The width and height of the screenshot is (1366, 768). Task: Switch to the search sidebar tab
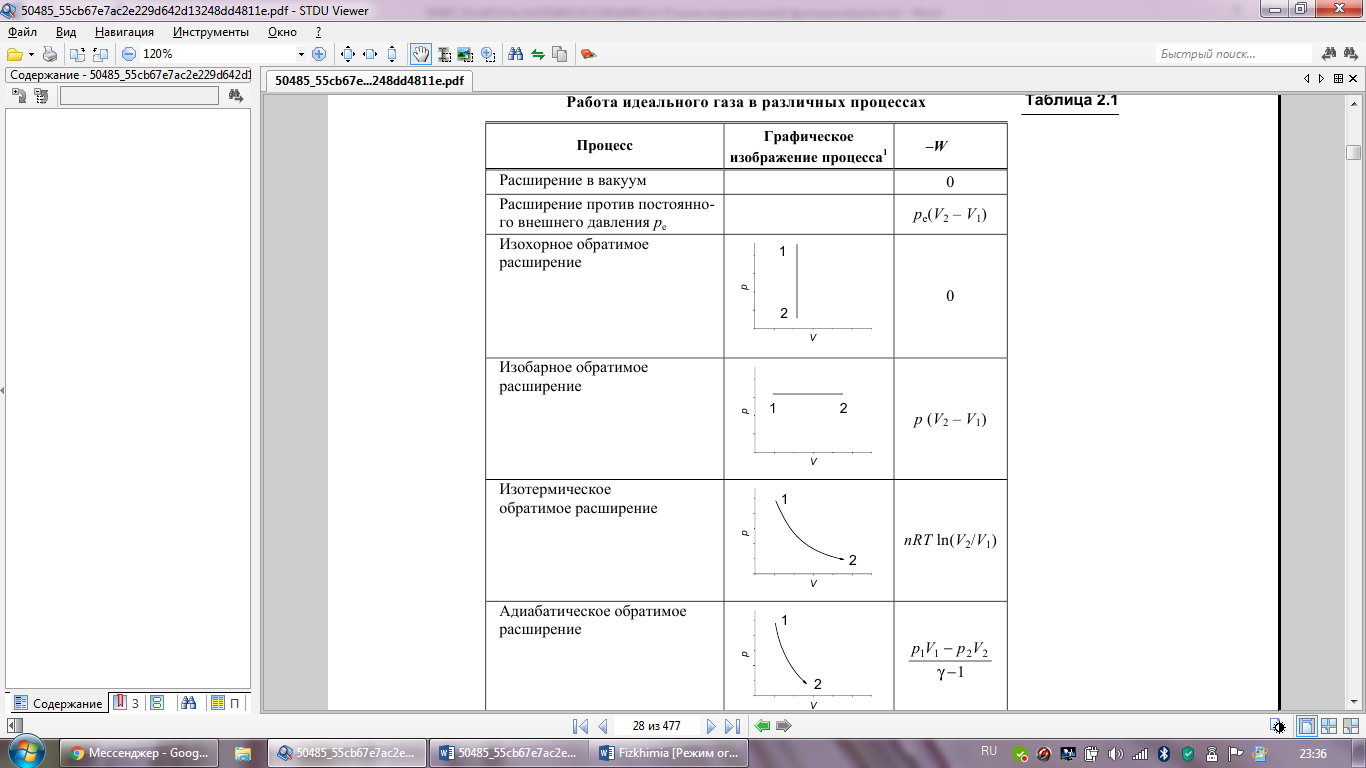(x=189, y=703)
